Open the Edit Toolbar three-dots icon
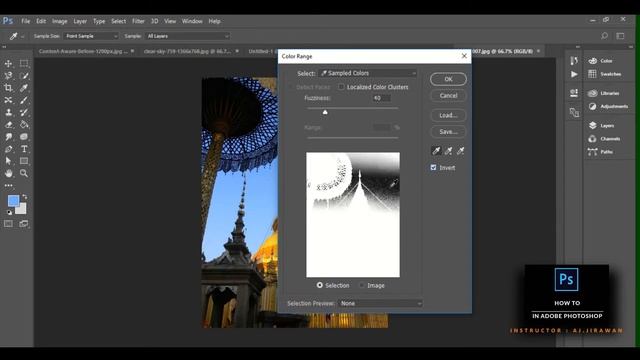The image size is (640, 360). point(8,185)
